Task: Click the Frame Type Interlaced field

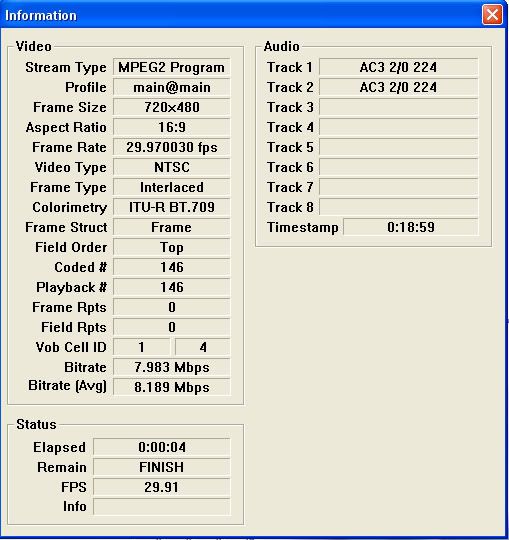Action: coord(172,187)
